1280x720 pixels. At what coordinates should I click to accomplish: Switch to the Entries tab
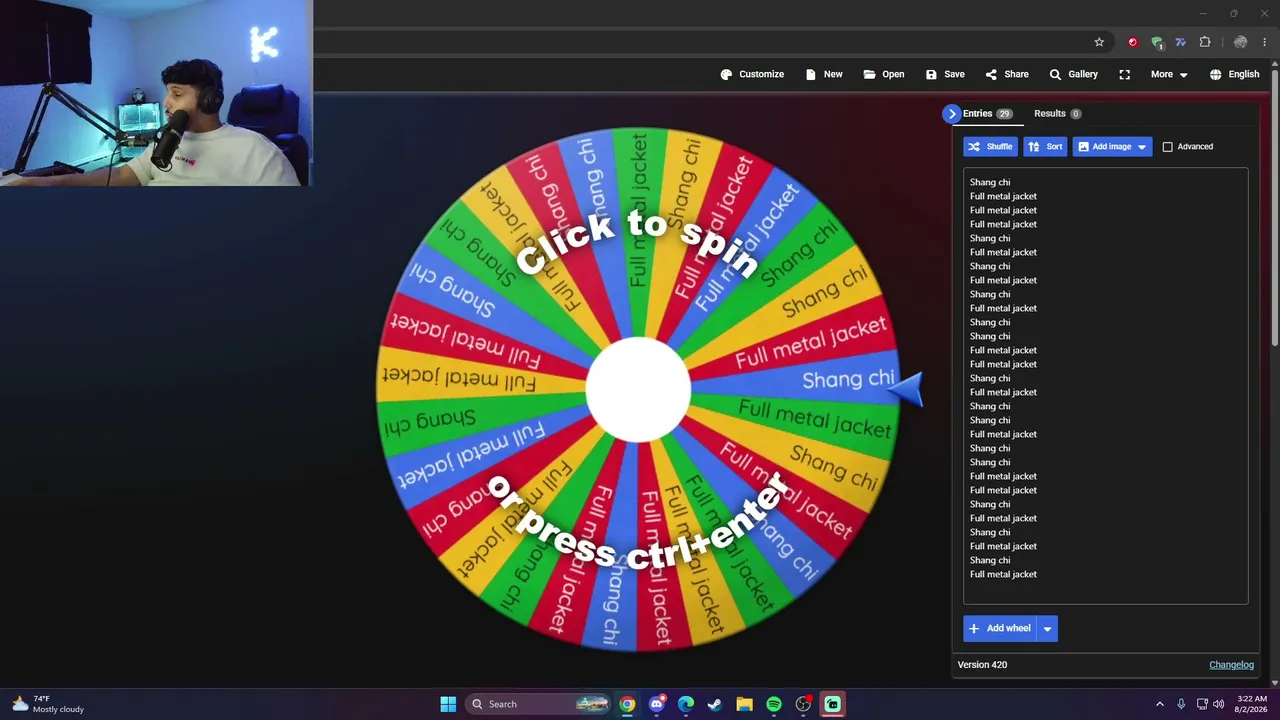(988, 113)
